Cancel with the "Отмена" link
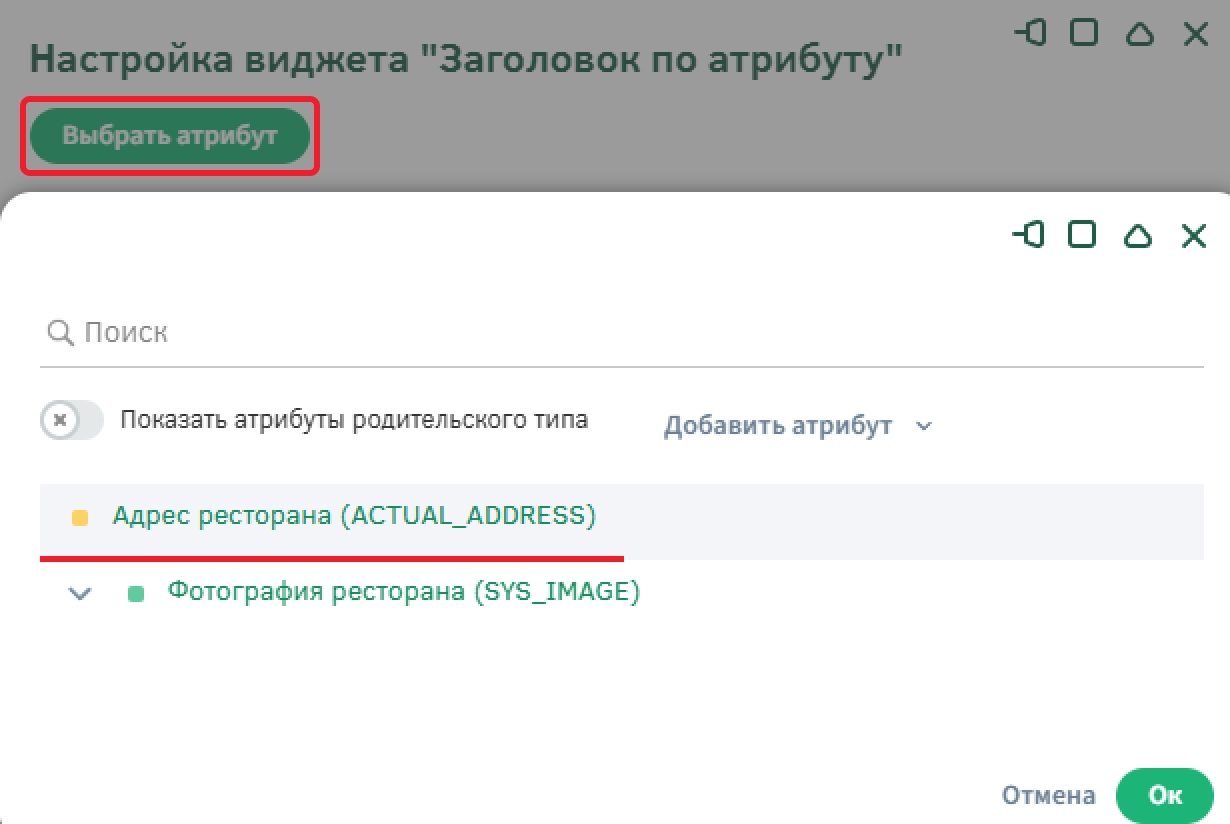The image size is (1230, 824). [1048, 796]
